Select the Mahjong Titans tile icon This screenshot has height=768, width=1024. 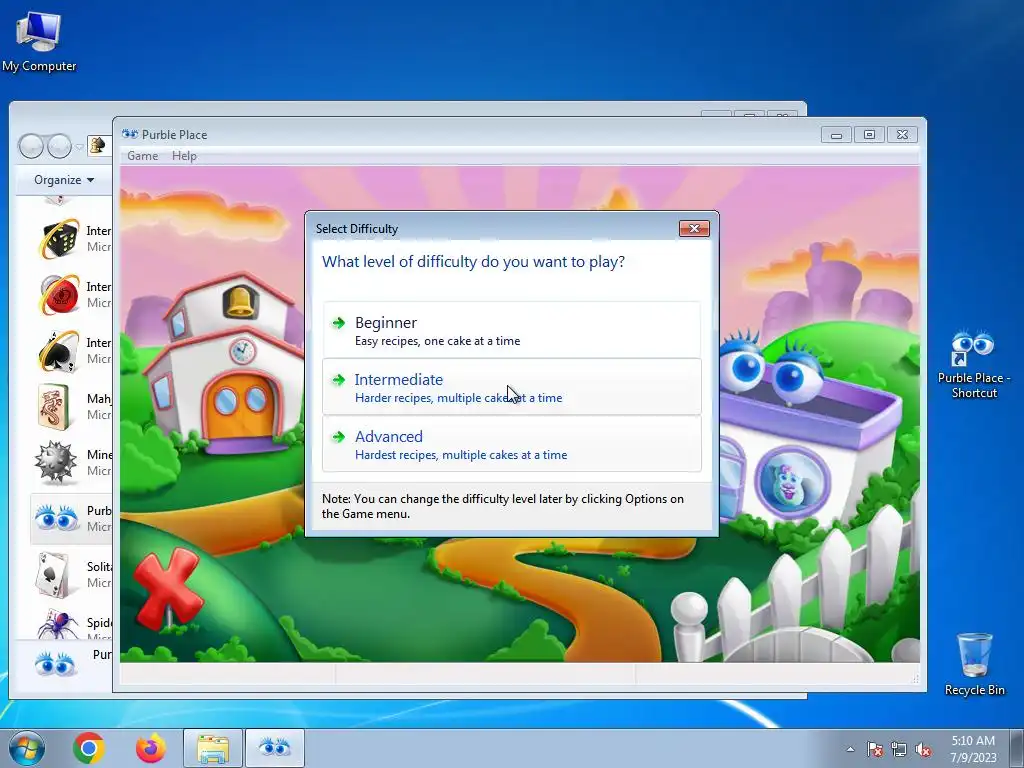point(55,407)
